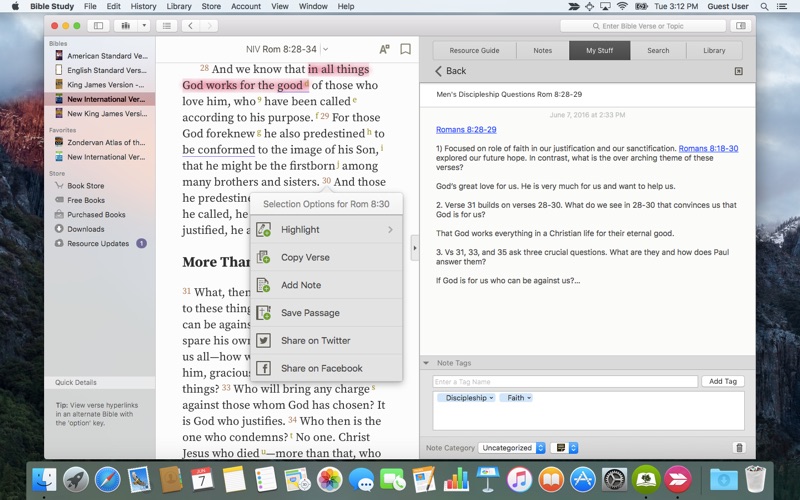Choose Copy Verse from selection options
This screenshot has height=500, width=800.
pos(327,257)
